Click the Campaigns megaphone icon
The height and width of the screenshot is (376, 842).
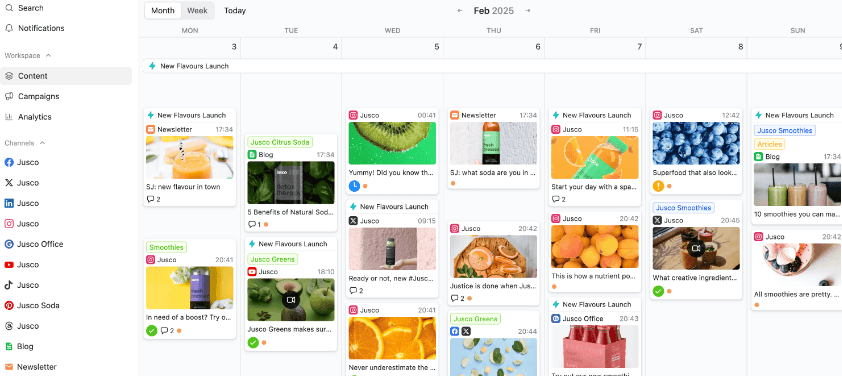point(9,96)
